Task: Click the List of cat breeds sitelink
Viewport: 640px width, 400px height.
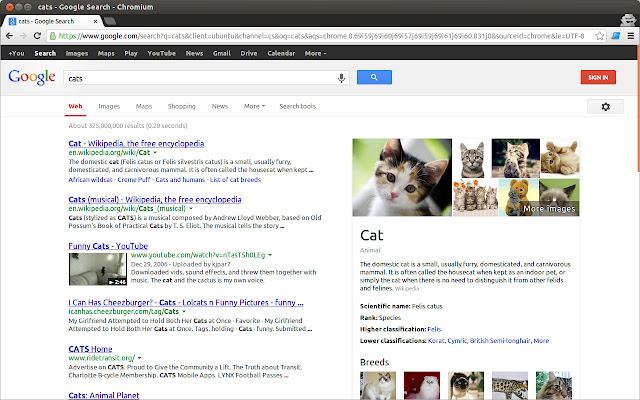Action: coord(235,180)
